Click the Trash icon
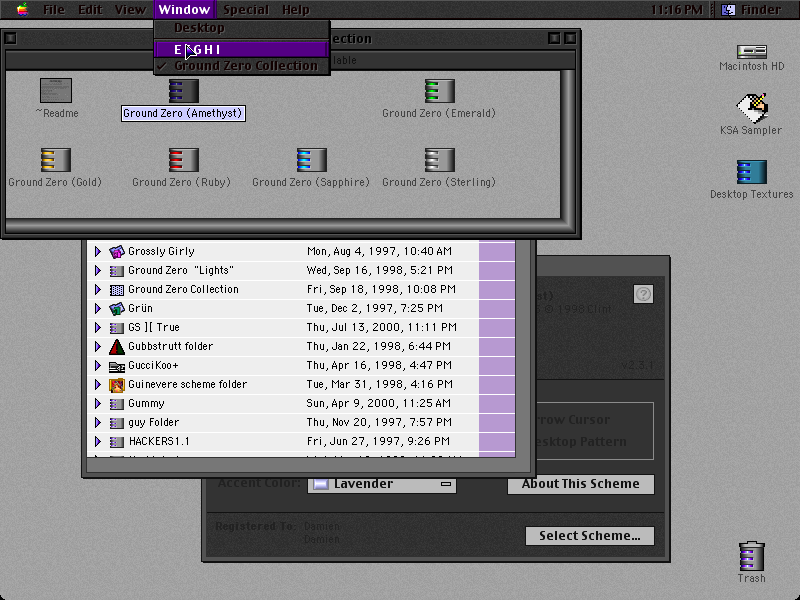Viewport: 800px width, 600px height. 752,556
